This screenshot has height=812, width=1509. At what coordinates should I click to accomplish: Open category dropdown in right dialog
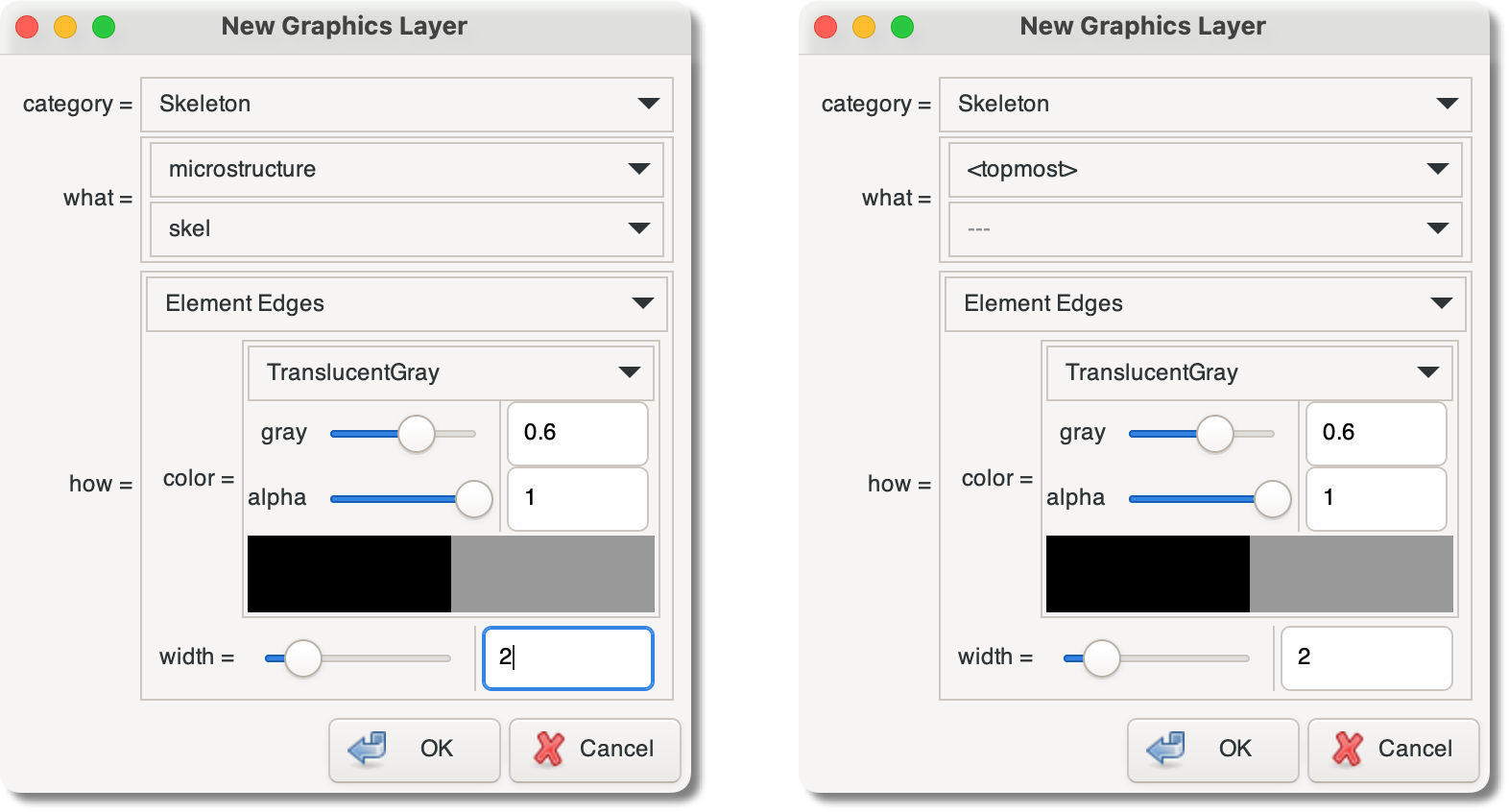(x=1205, y=104)
